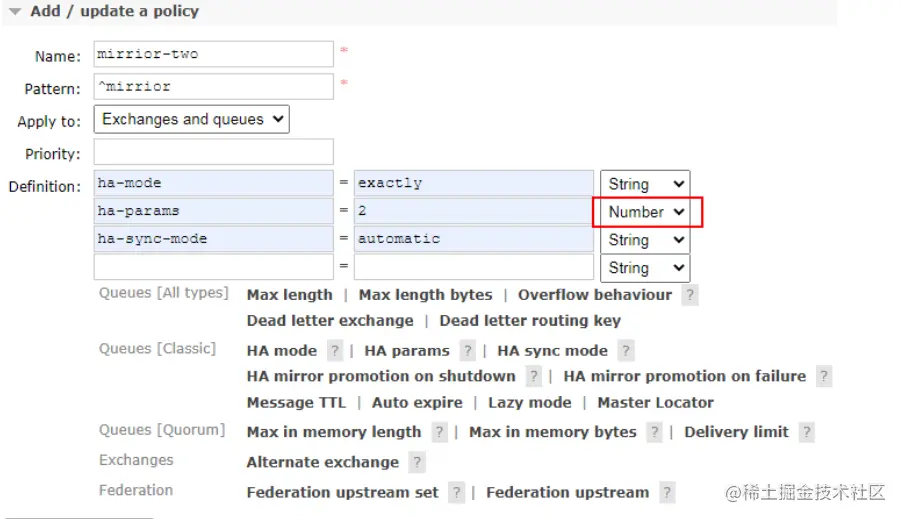Add the Federation upstream policy key
The width and height of the screenshot is (902, 519).
567,493
